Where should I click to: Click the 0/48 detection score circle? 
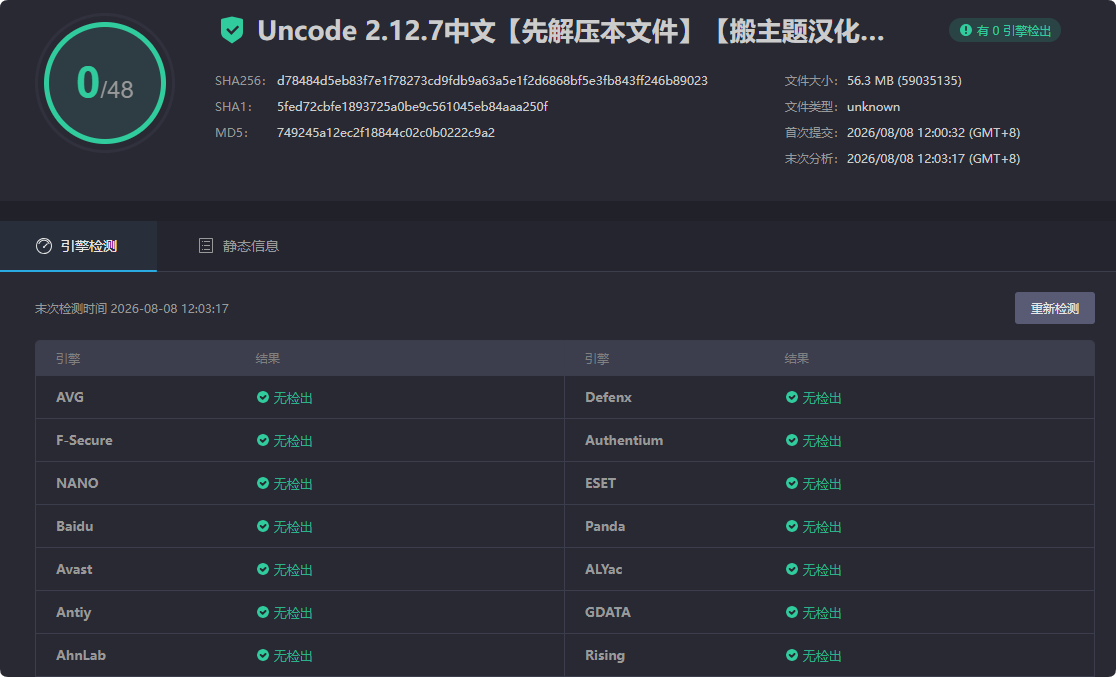(x=105, y=83)
